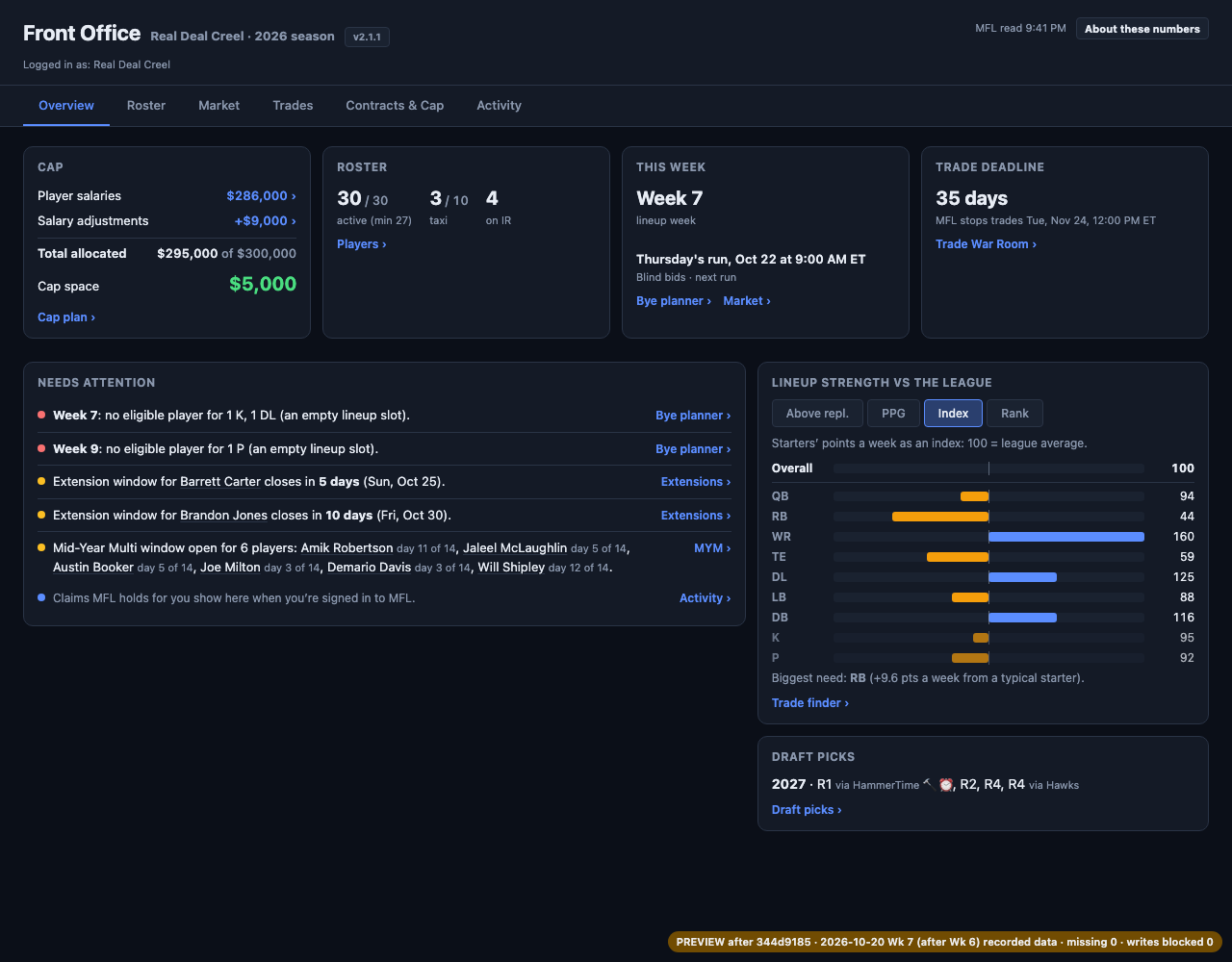This screenshot has width=1232, height=962.
Task: Open the Players link in Roster card
Action: pyautogui.click(x=362, y=244)
